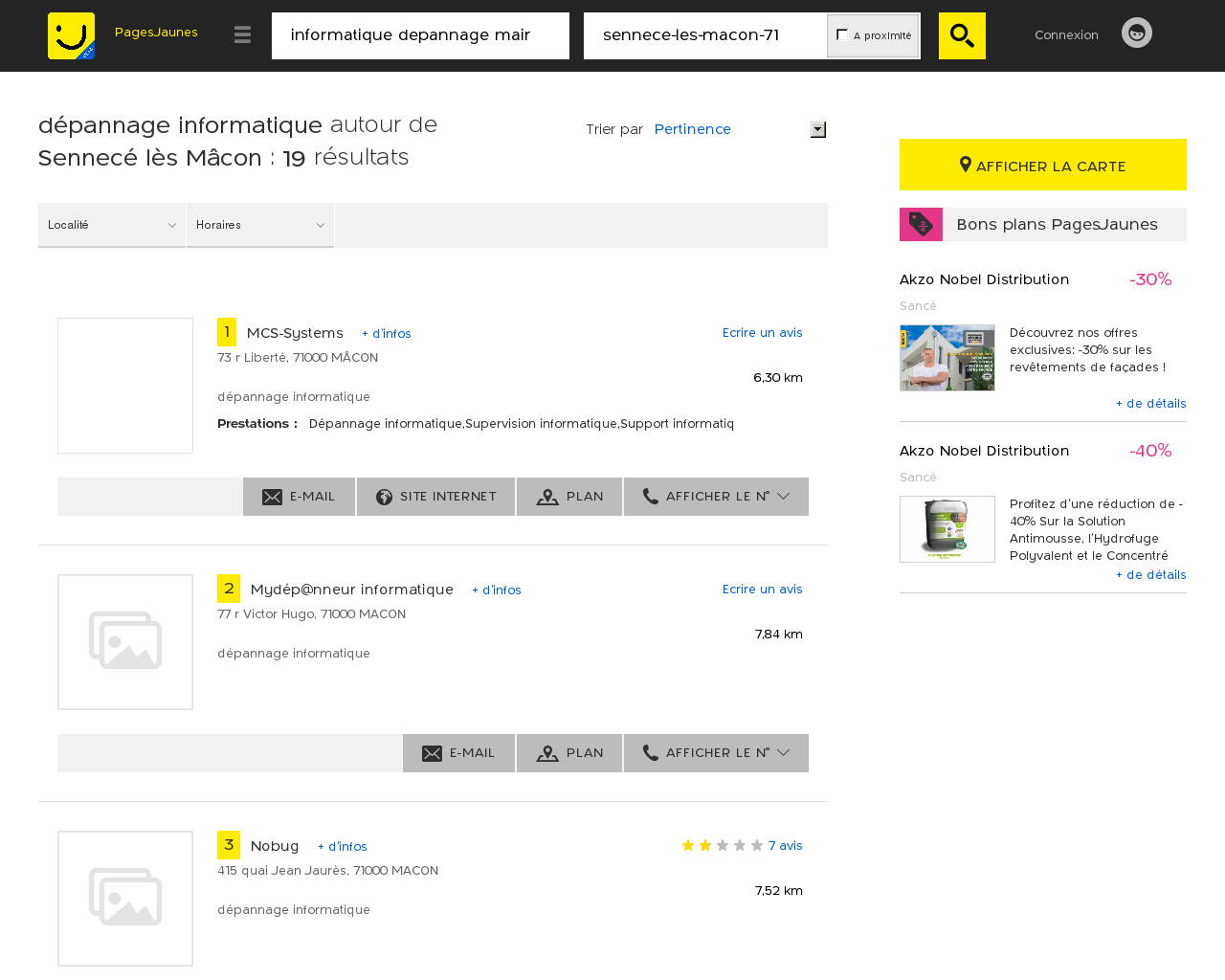Click the Bons plans pink tag icon
This screenshot has width=1225, height=980.
point(921,224)
